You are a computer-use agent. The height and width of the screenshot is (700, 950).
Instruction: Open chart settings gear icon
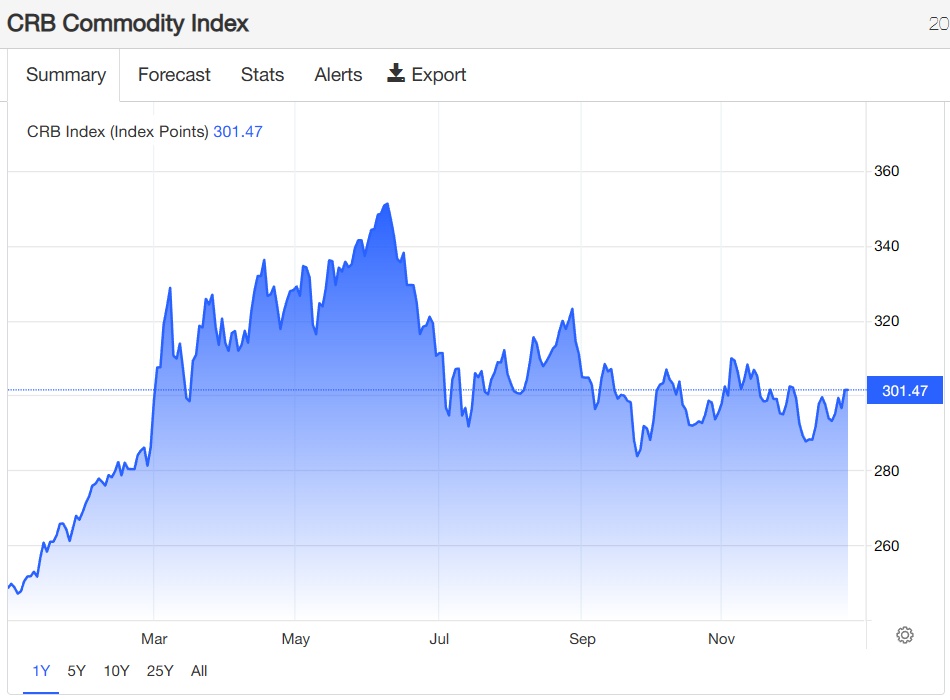pyautogui.click(x=905, y=635)
